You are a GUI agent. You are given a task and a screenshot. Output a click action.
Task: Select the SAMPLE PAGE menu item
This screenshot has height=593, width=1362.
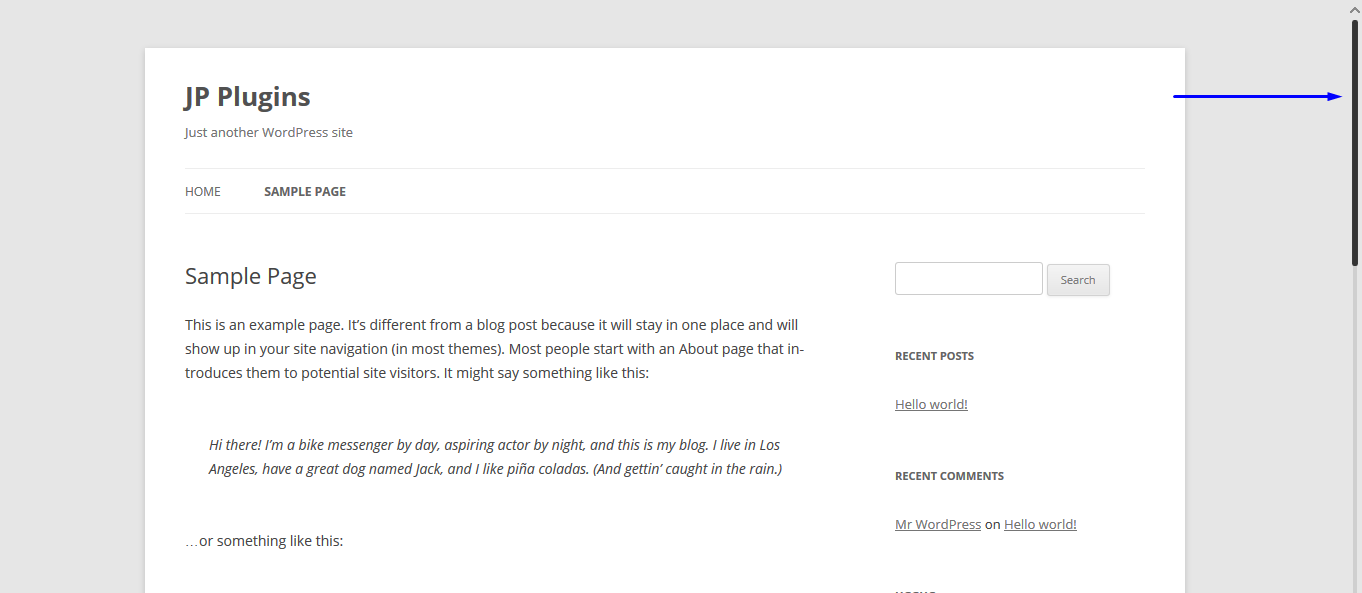point(305,192)
